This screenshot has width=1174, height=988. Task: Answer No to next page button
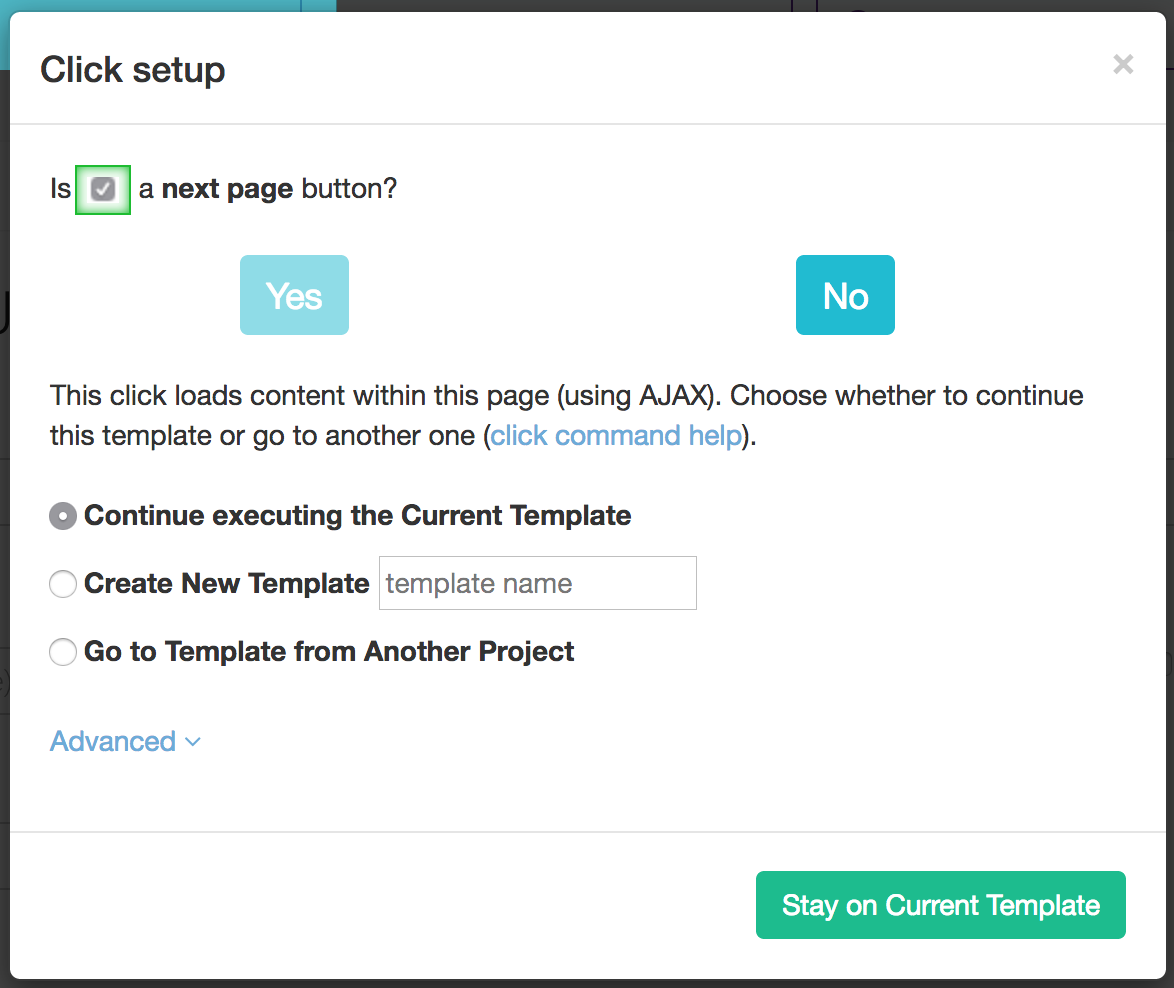845,295
